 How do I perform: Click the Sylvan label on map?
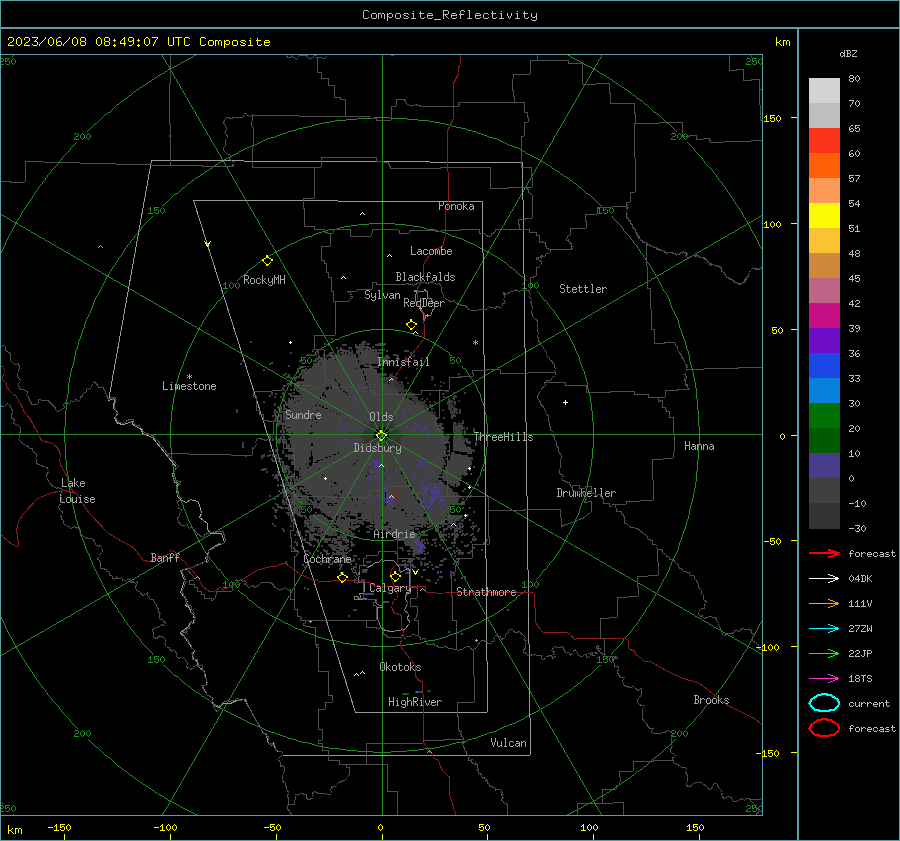click(x=382, y=295)
